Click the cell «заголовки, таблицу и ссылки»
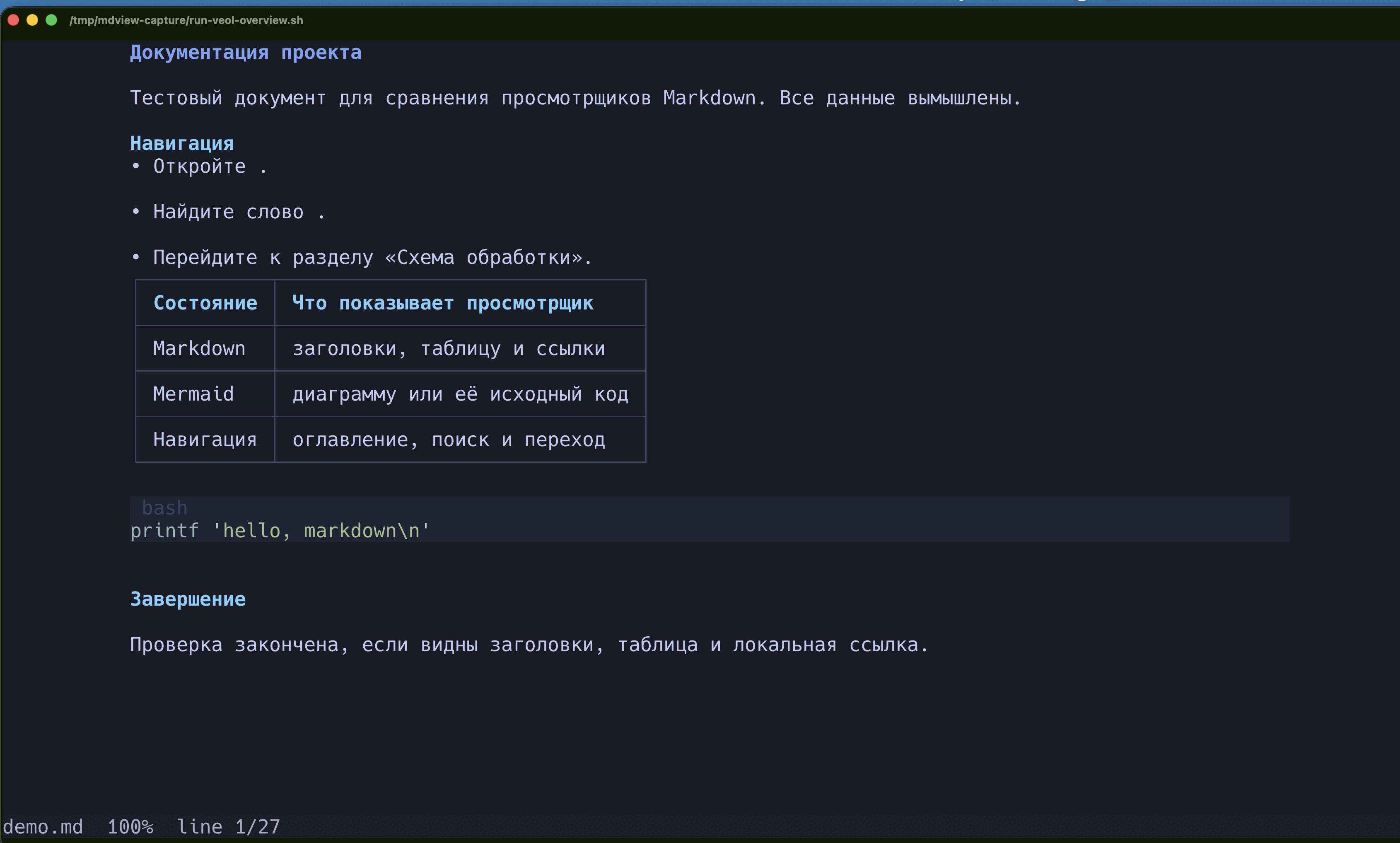 [x=449, y=348]
